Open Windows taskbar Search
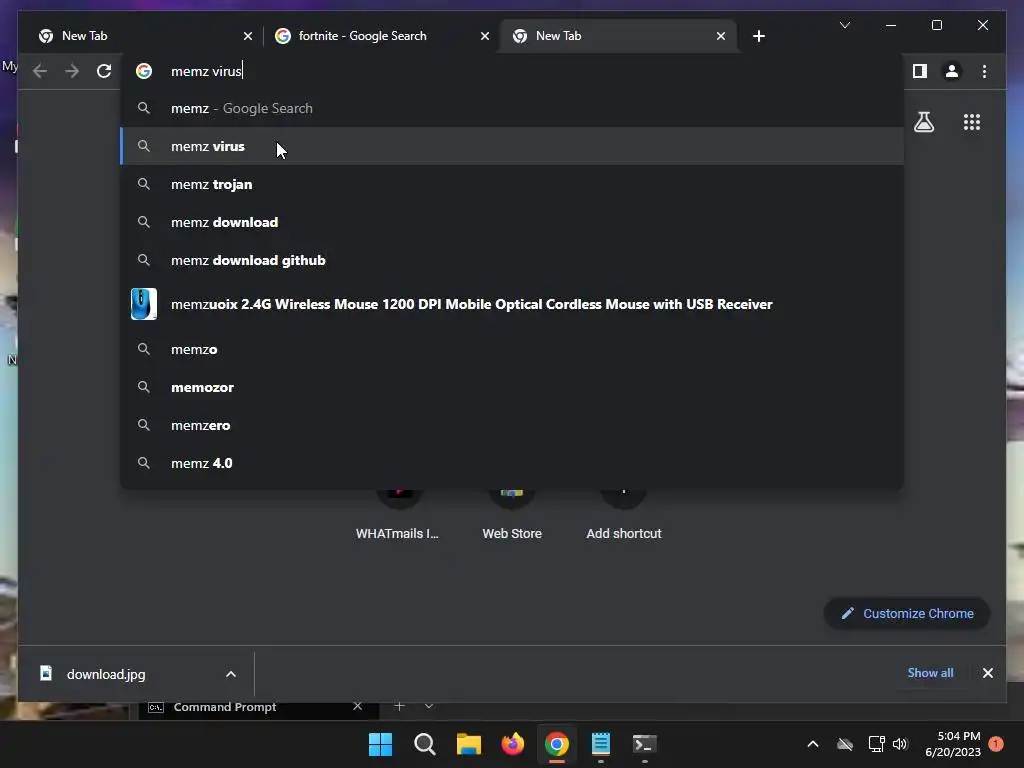 424,744
